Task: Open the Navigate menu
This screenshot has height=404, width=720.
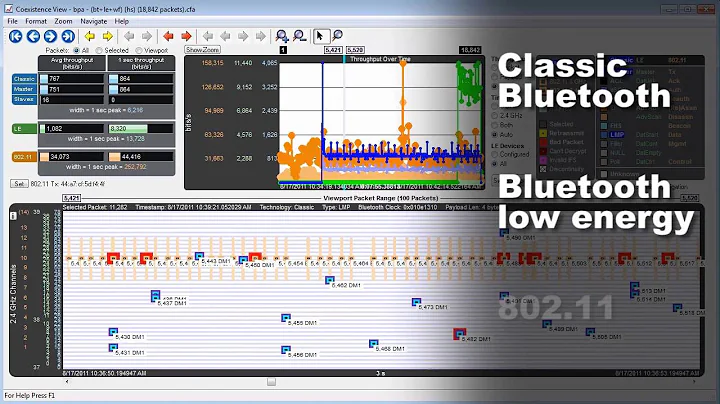Action: click(94, 21)
